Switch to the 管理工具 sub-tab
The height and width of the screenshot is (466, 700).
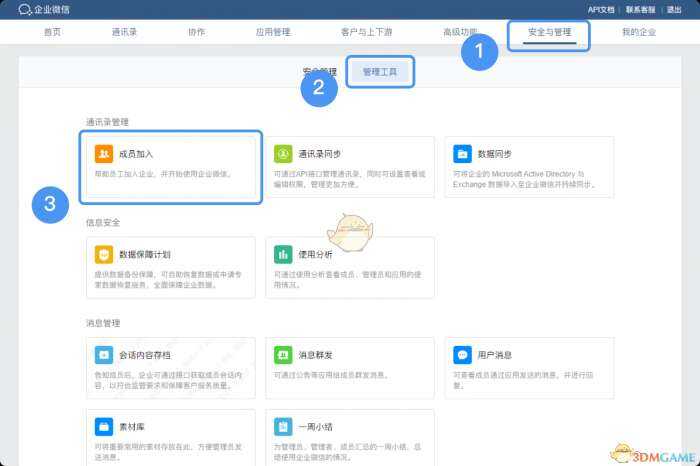click(380, 72)
